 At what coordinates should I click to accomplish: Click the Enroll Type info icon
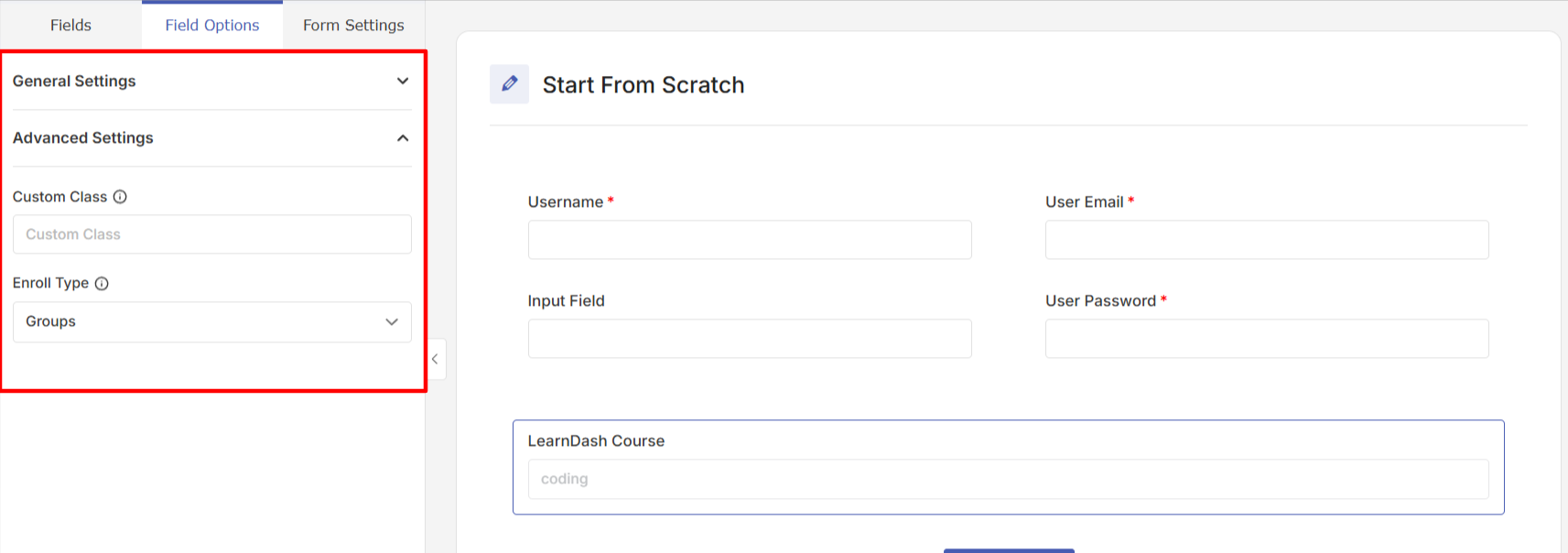(x=102, y=284)
